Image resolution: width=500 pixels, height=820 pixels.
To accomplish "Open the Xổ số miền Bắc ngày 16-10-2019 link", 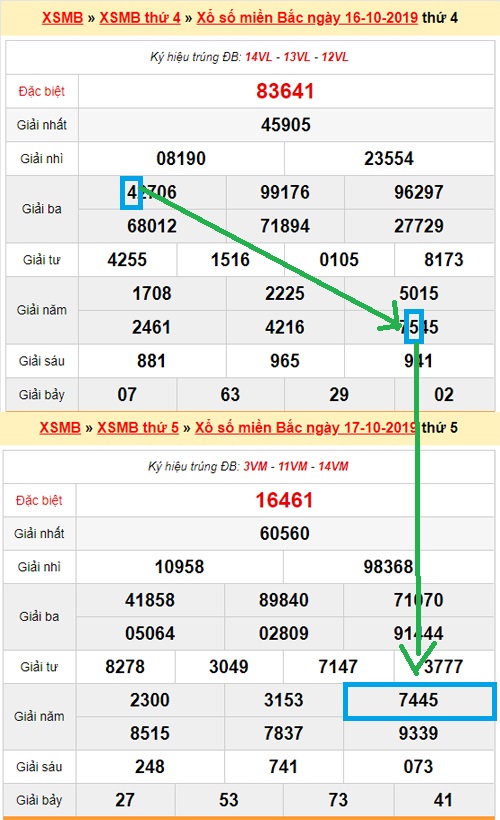I will (x=307, y=18).
